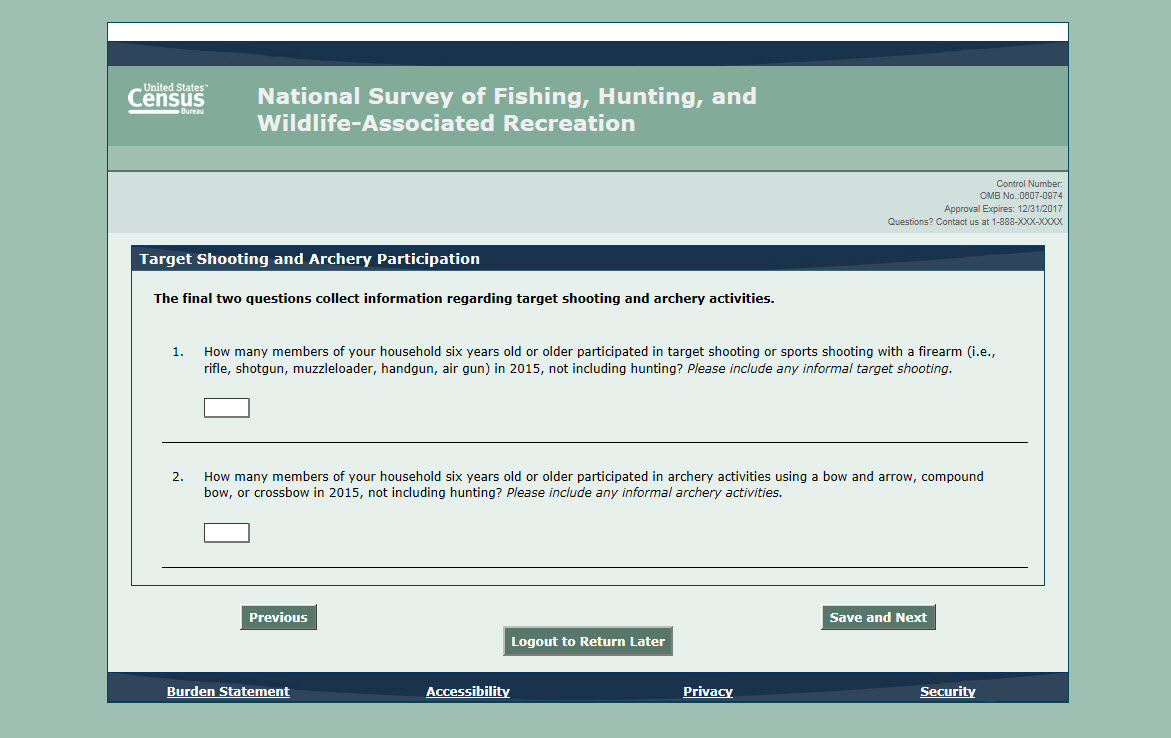This screenshot has height=738, width=1171.
Task: Focus the target shooting participants input box
Action: (x=226, y=408)
